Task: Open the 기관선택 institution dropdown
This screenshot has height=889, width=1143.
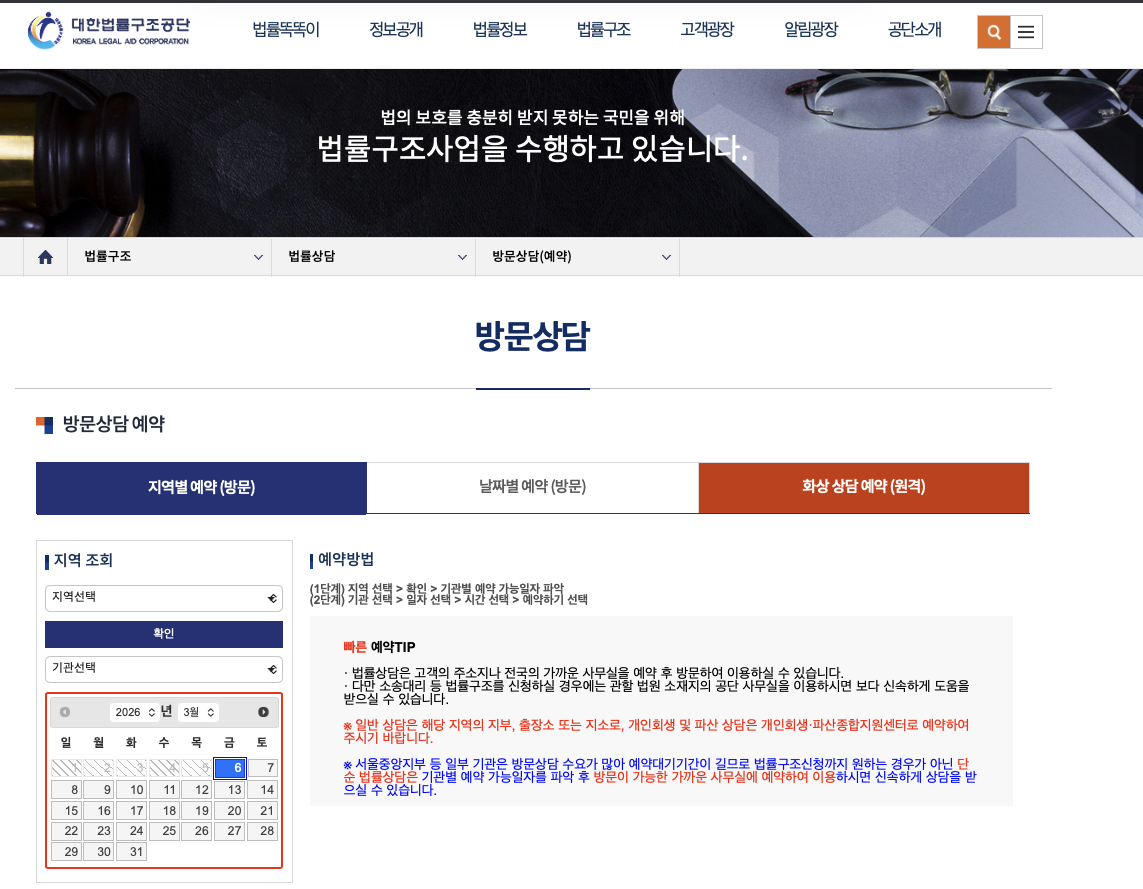Action: coord(163,669)
